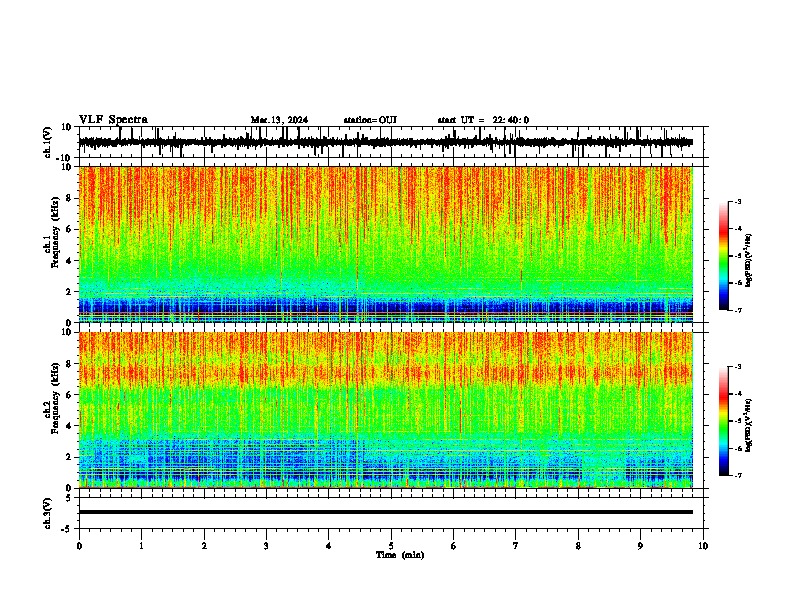
Task: Click the flat ch.3 voltage trace line
Action: tap(386, 512)
